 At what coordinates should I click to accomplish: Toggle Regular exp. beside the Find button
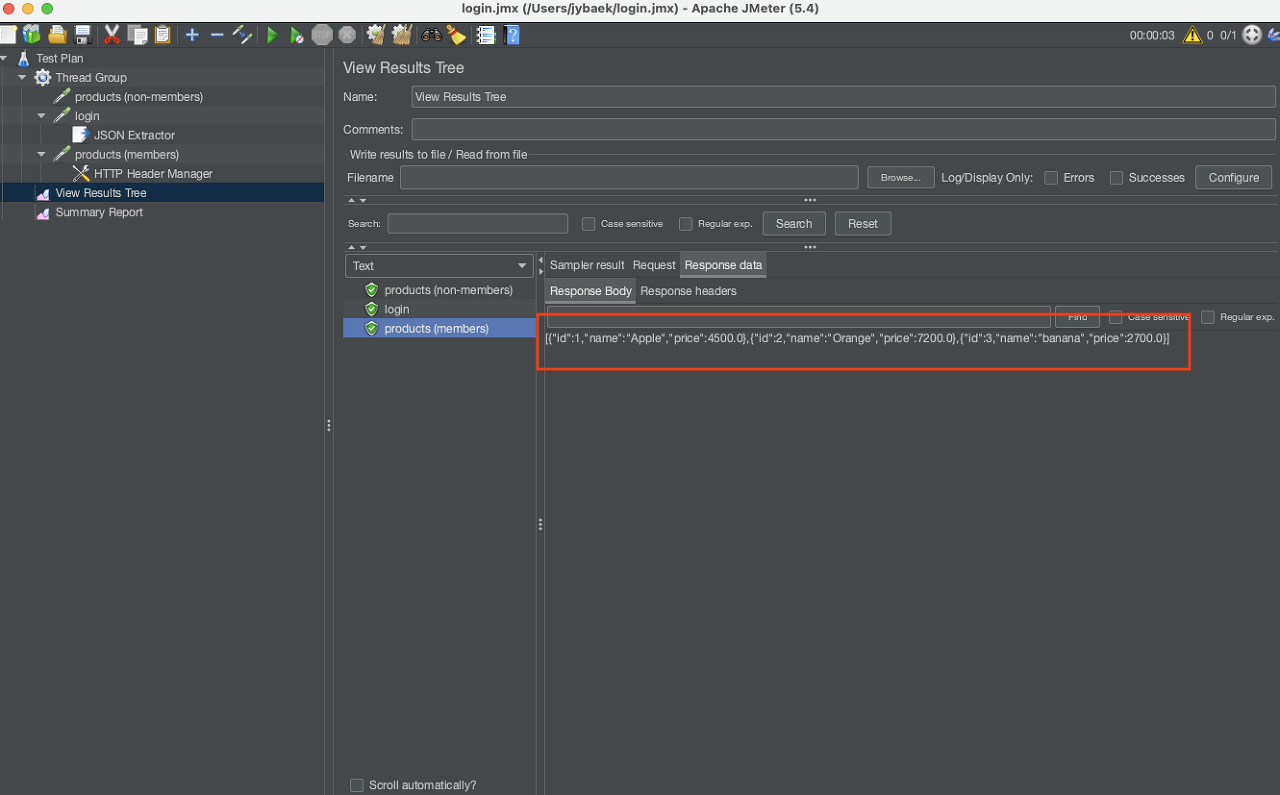click(1208, 317)
